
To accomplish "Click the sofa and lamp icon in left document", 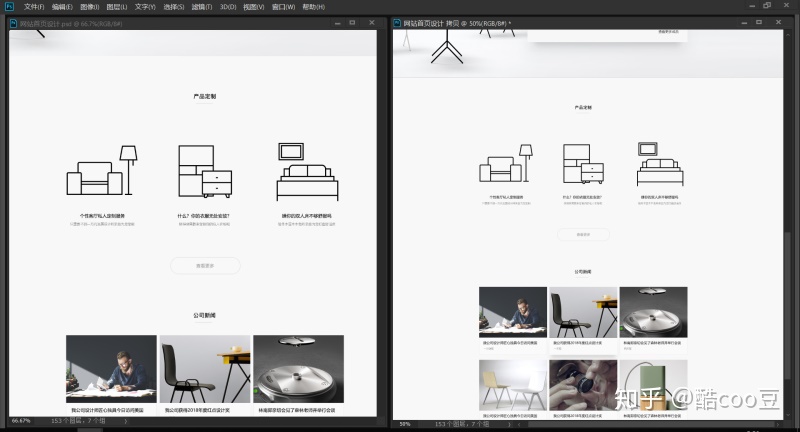I will [102, 170].
